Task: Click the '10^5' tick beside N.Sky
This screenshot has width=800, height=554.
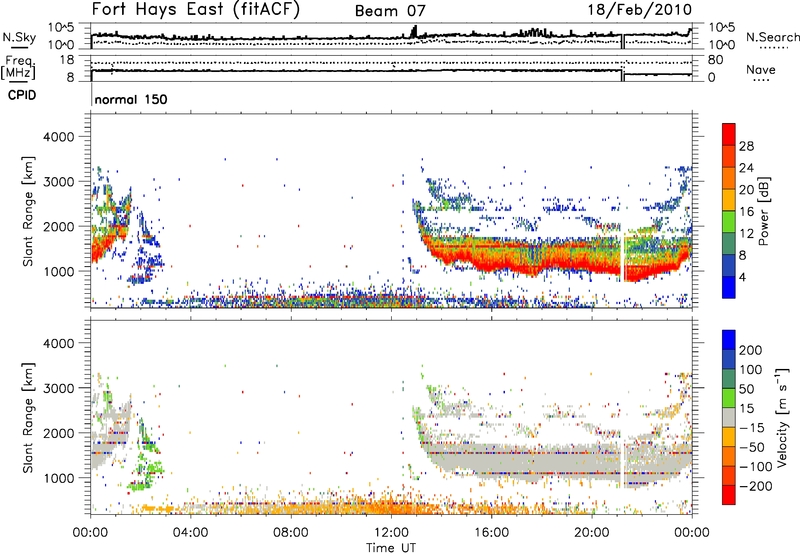Action: pyautogui.click(x=61, y=28)
